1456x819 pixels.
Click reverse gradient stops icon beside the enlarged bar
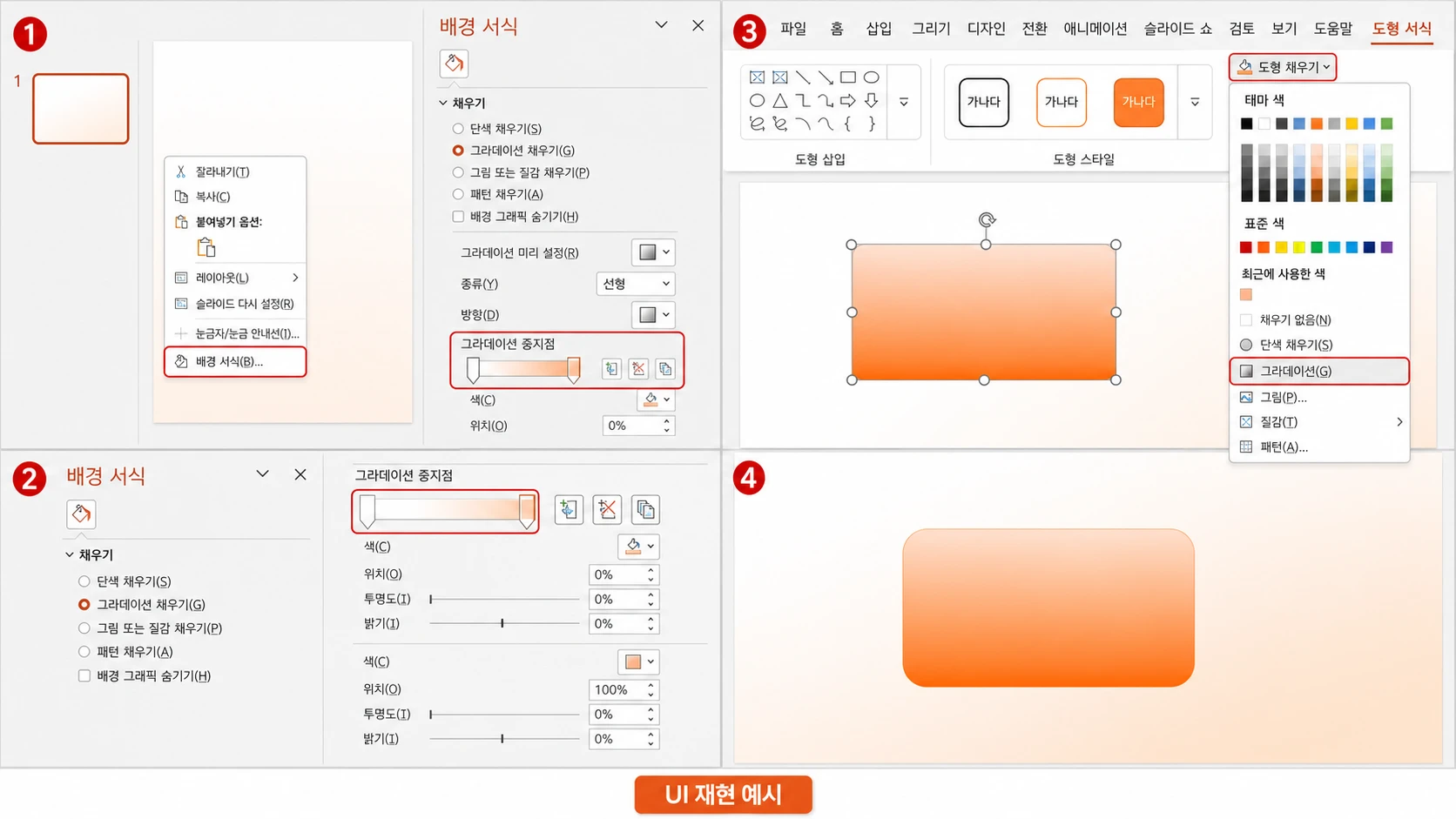[x=645, y=509]
